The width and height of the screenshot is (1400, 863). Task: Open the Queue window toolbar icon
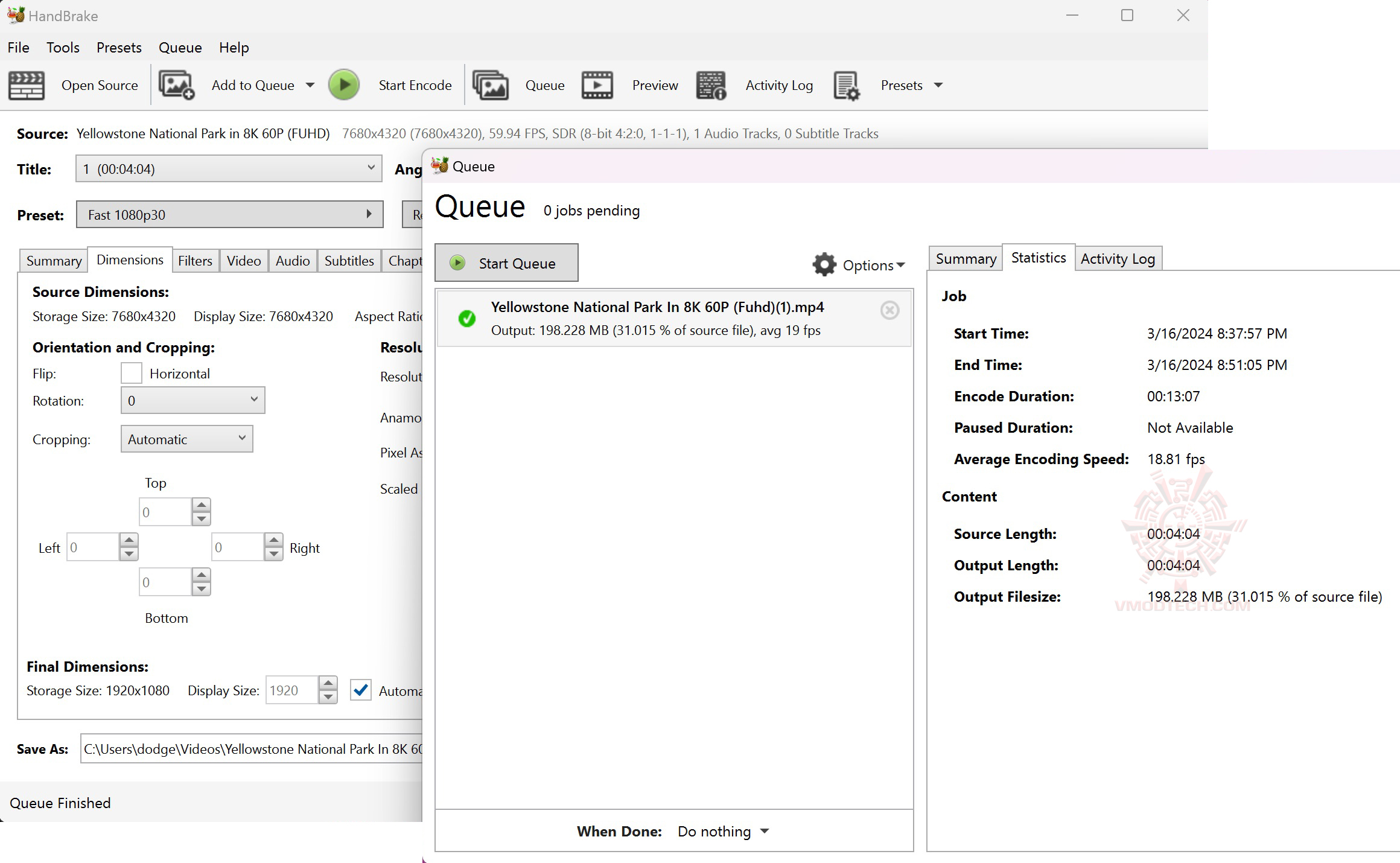pos(490,85)
